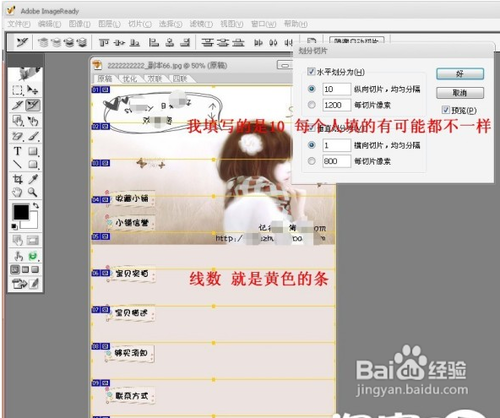The image size is (500, 418).
Task: Click Distribute Bottom Edges icon in options bar
Action: pyautogui.click(x=238, y=43)
